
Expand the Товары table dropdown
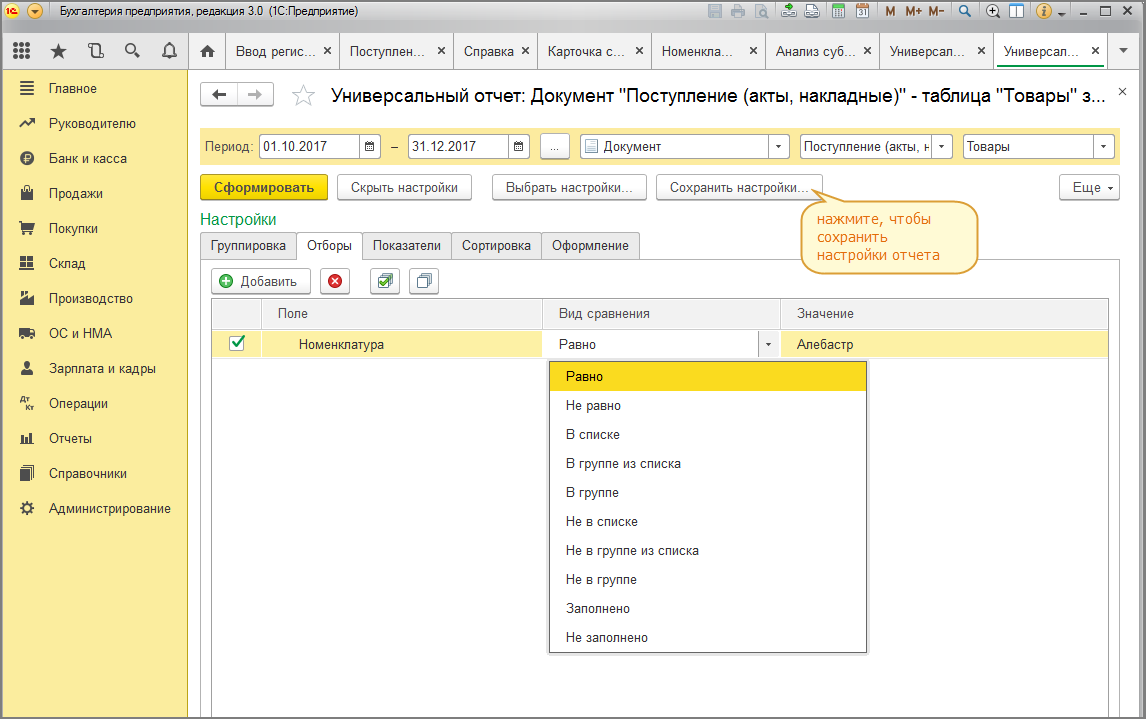(1104, 147)
